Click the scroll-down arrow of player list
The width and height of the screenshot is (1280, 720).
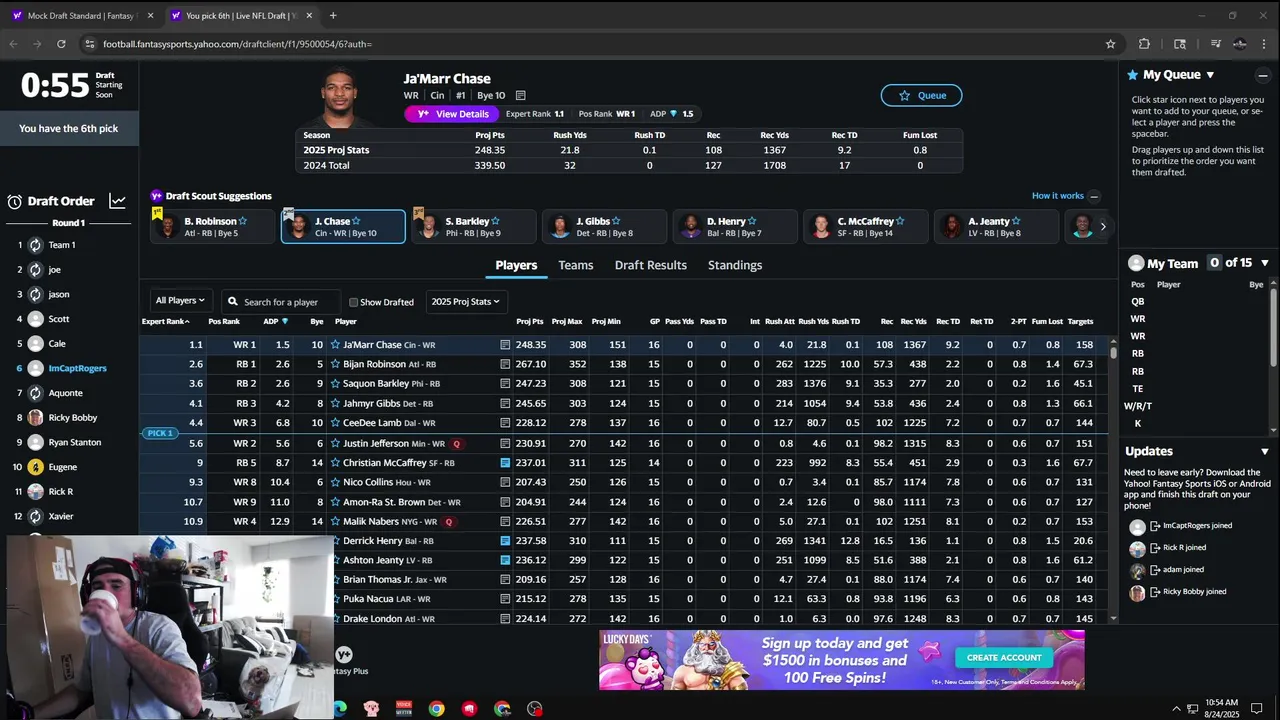[x=1113, y=619]
